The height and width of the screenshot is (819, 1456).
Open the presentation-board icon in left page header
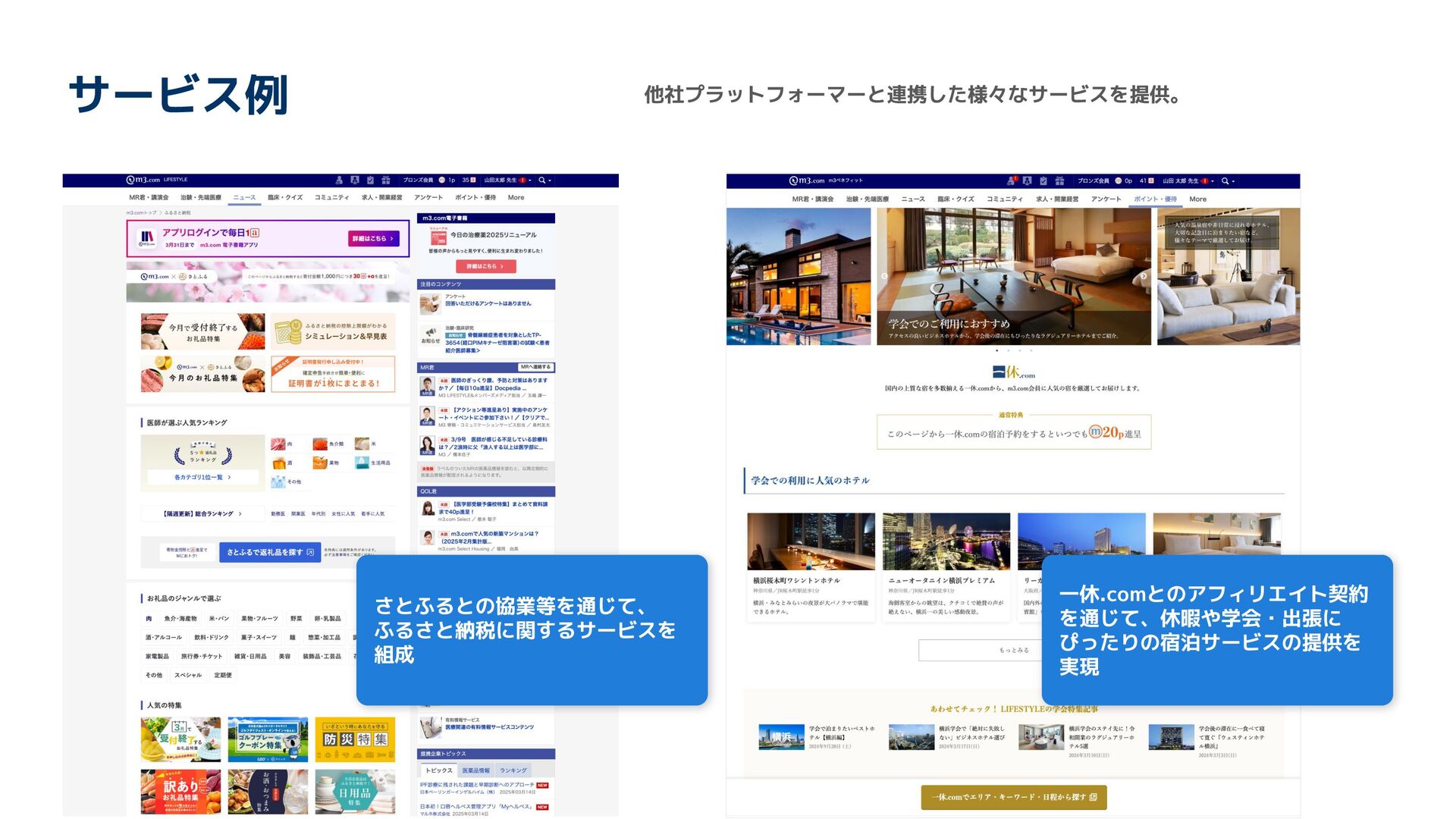[x=354, y=180]
